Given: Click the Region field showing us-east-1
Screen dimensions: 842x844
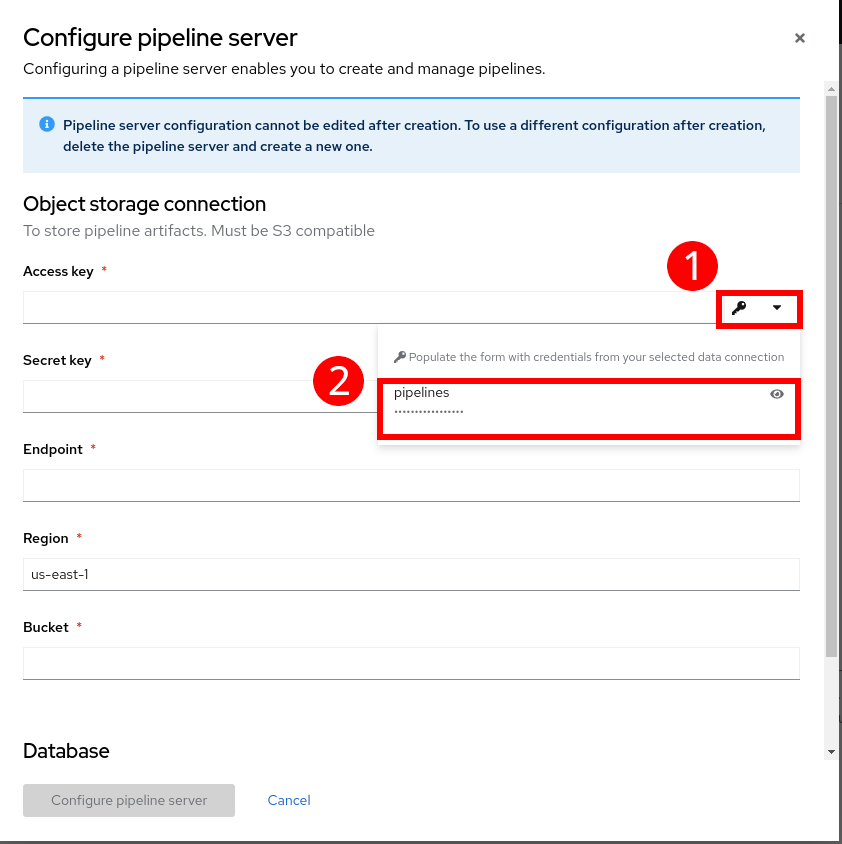Looking at the screenshot, I should point(410,575).
